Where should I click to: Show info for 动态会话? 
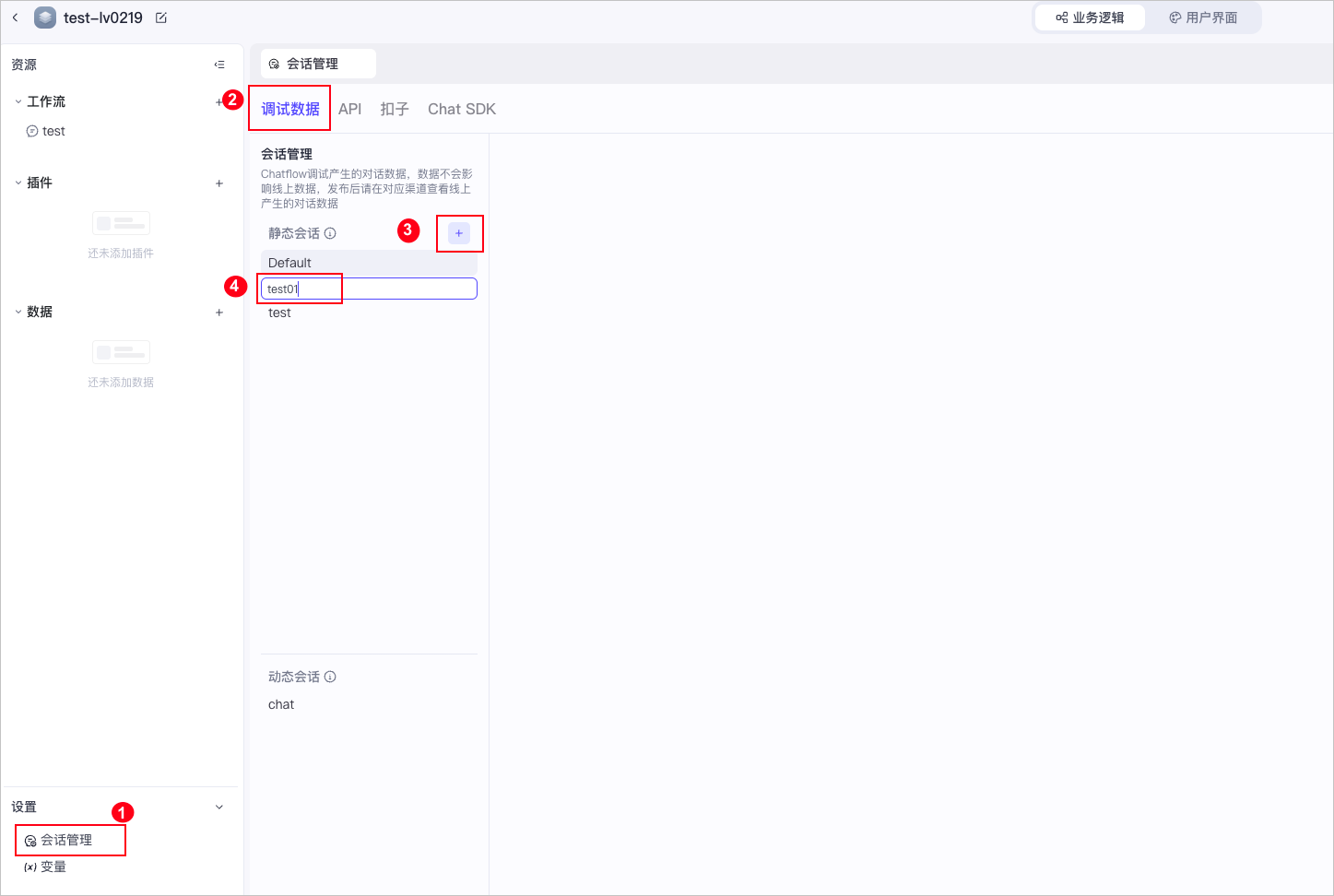point(330,677)
